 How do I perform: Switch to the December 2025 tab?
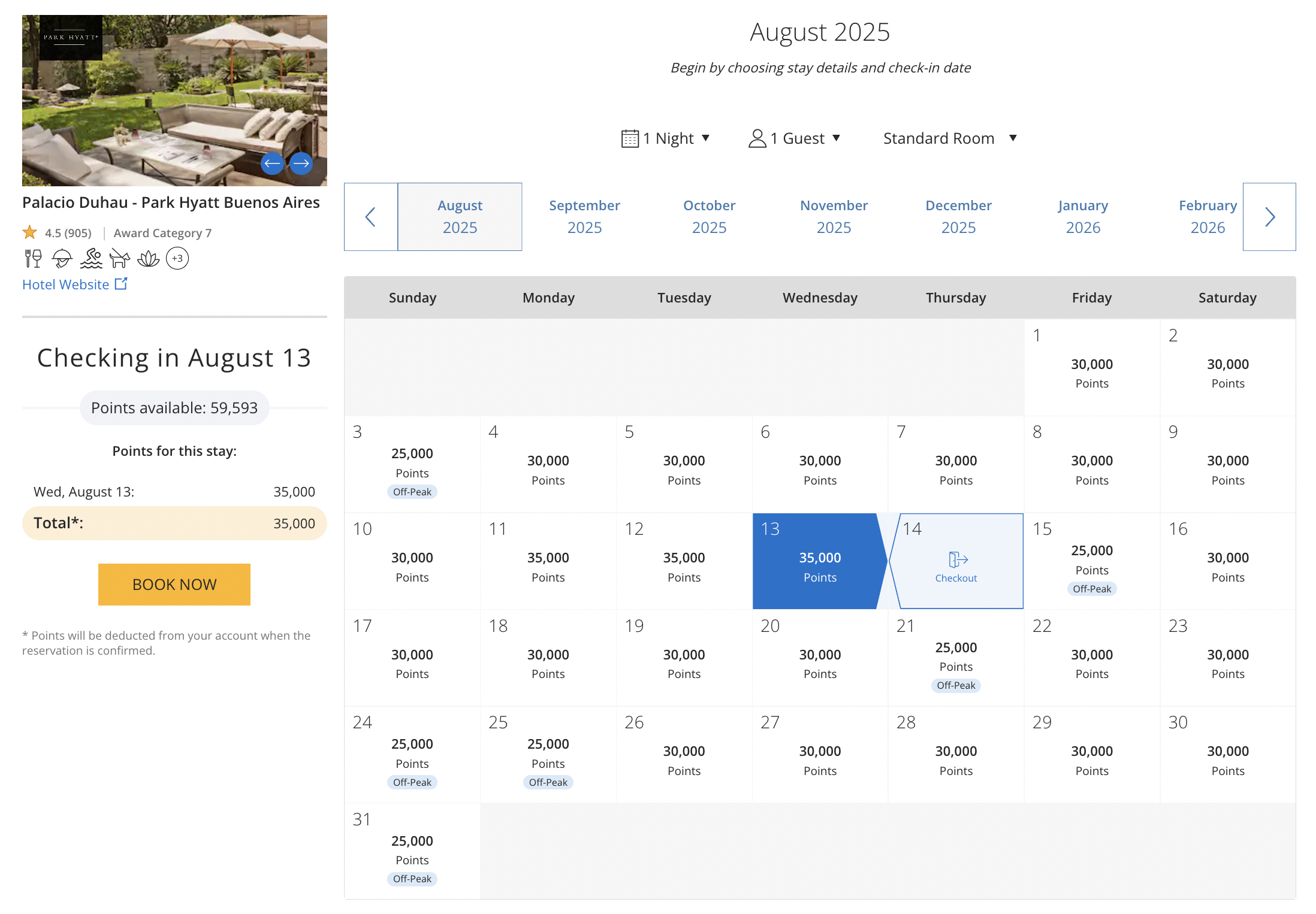pos(958,217)
